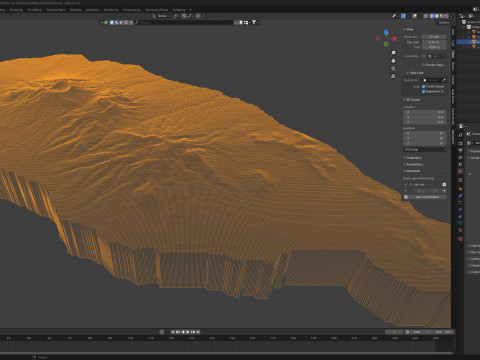
Task: Uncheck Camera to View lock
Action: click(424, 91)
